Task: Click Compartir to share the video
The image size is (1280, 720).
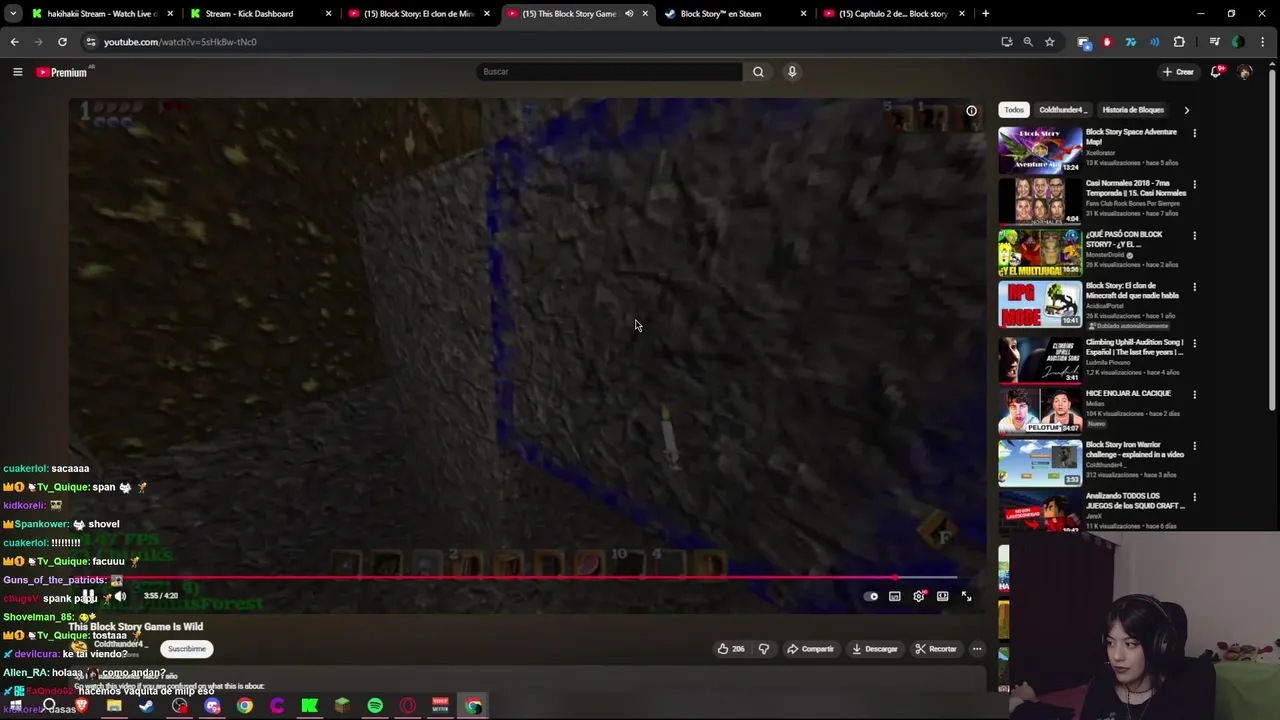Action: tap(810, 649)
